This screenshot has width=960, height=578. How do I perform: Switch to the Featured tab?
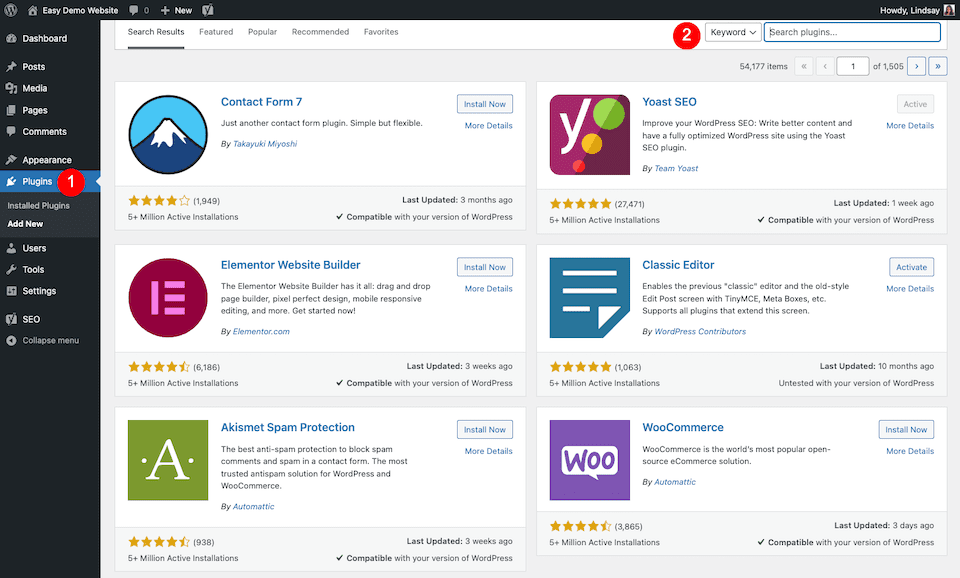point(215,31)
